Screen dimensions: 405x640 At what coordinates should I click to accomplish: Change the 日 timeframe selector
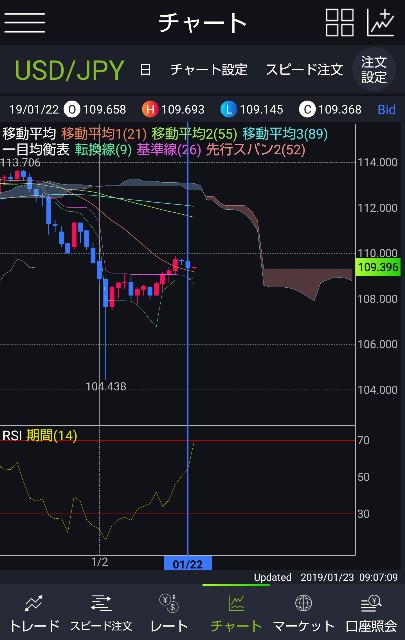click(145, 70)
